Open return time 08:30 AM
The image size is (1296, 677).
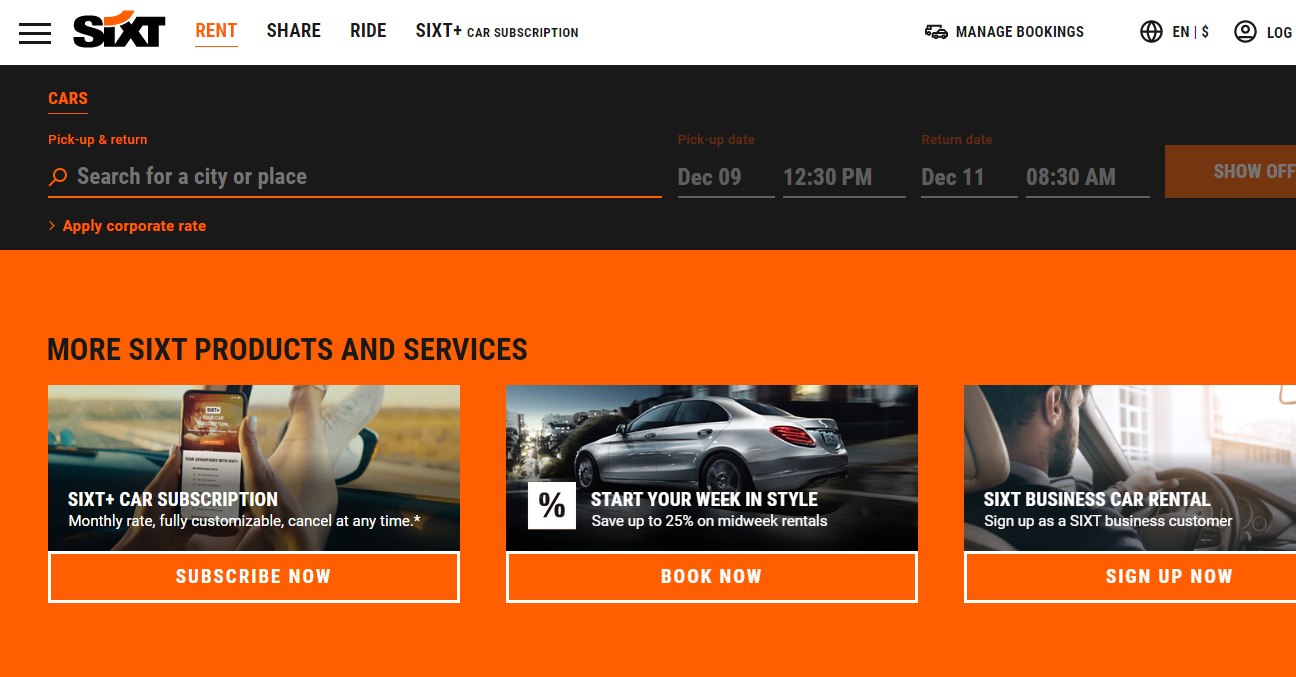point(1088,177)
